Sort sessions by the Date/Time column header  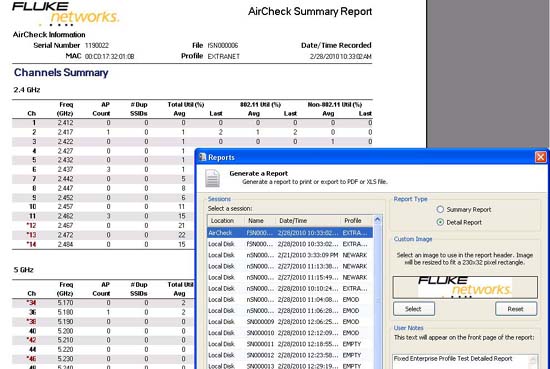coord(308,221)
